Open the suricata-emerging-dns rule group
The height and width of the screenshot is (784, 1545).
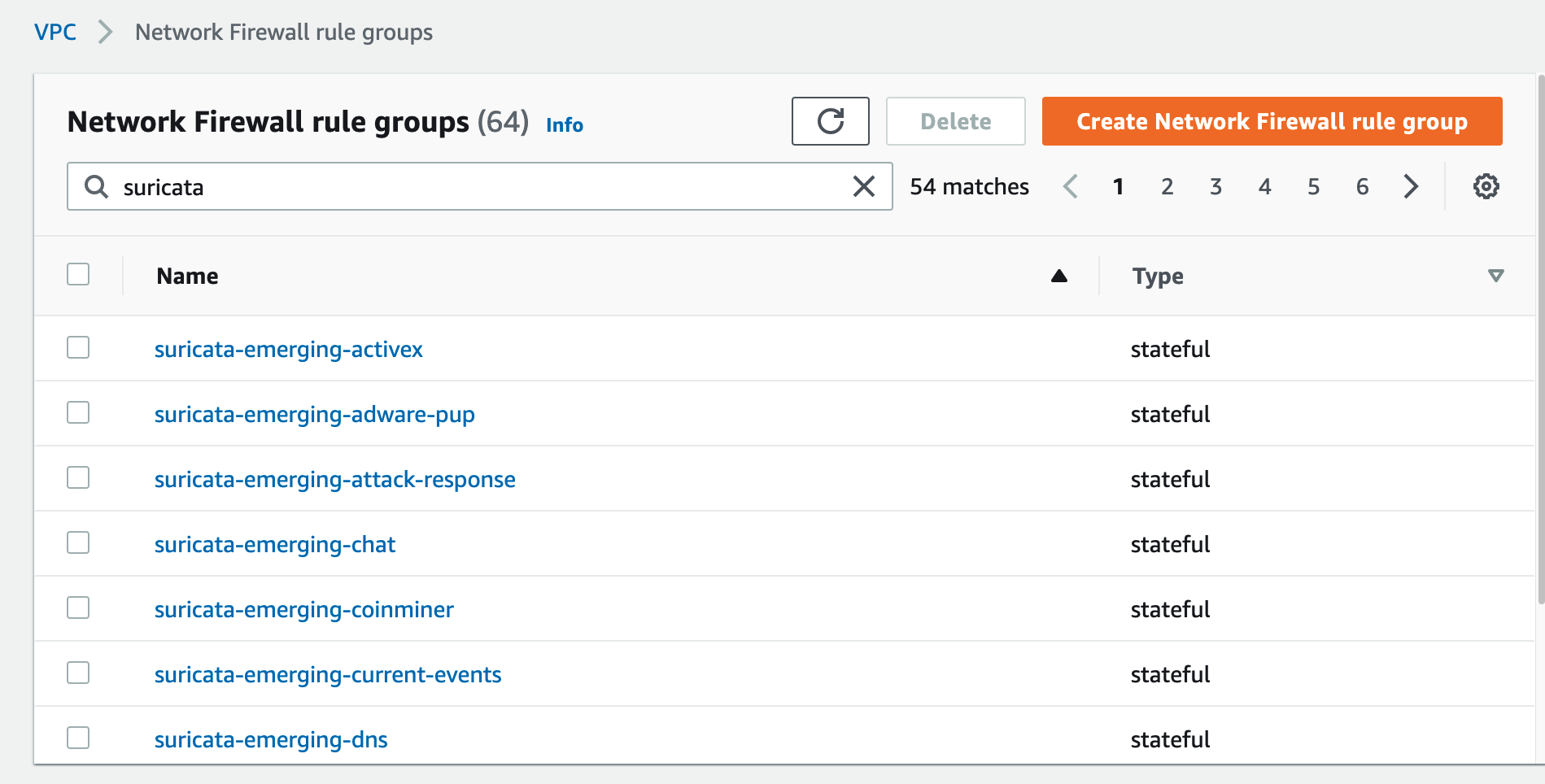tap(271, 739)
